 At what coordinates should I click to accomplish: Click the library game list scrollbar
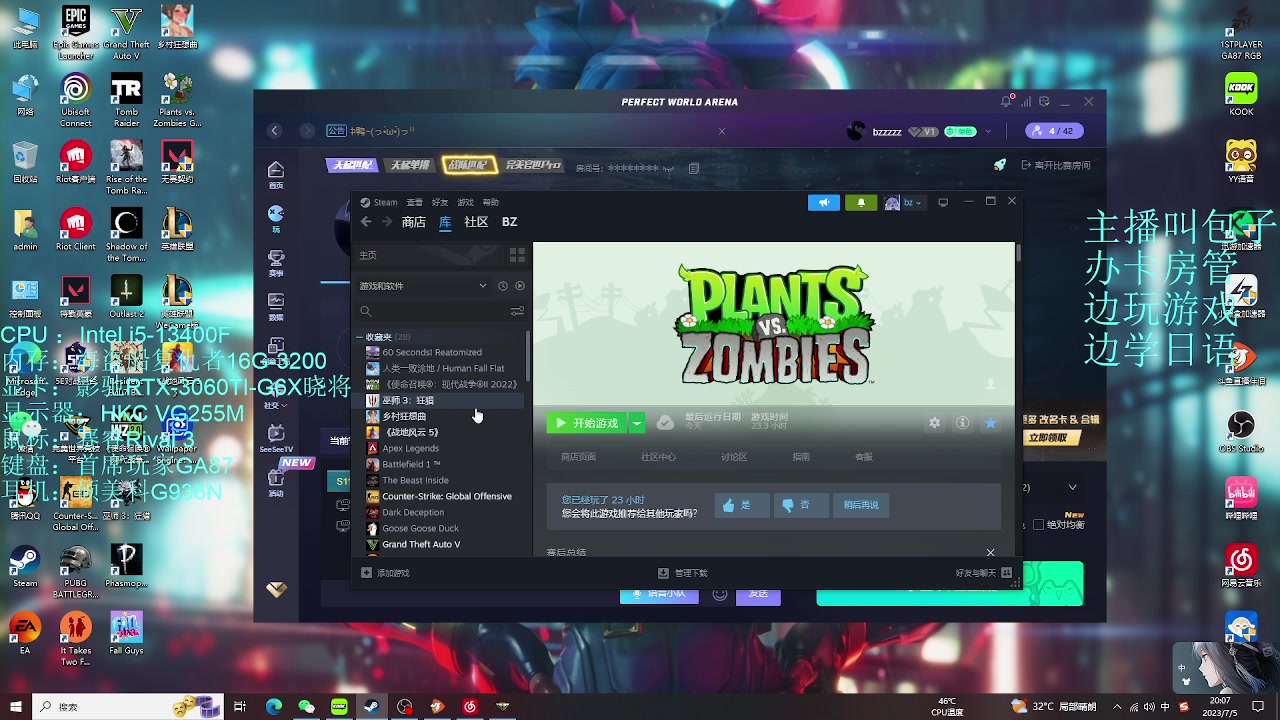point(528,355)
